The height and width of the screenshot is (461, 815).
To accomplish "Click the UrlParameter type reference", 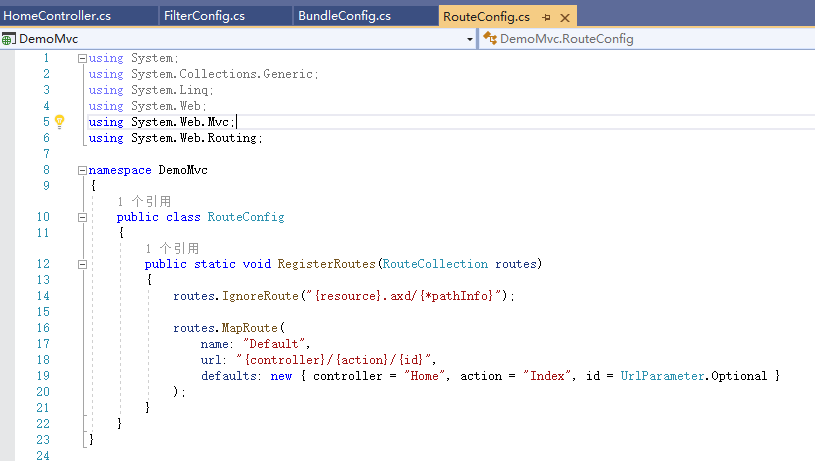I will click(x=662, y=376).
